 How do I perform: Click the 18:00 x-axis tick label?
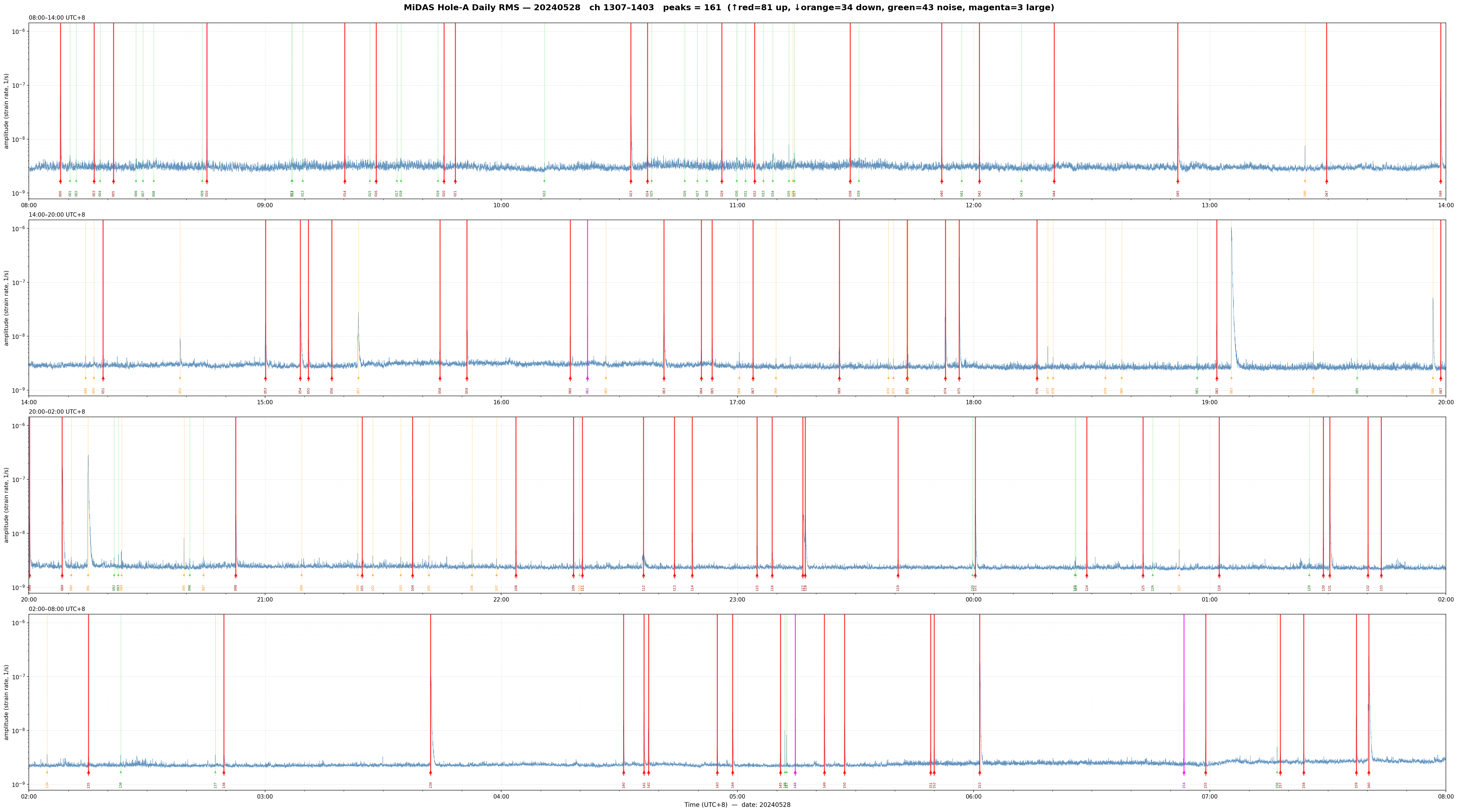coord(974,402)
